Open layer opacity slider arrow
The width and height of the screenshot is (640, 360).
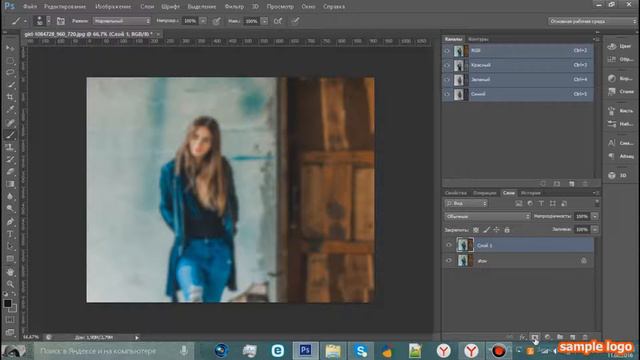pos(595,216)
